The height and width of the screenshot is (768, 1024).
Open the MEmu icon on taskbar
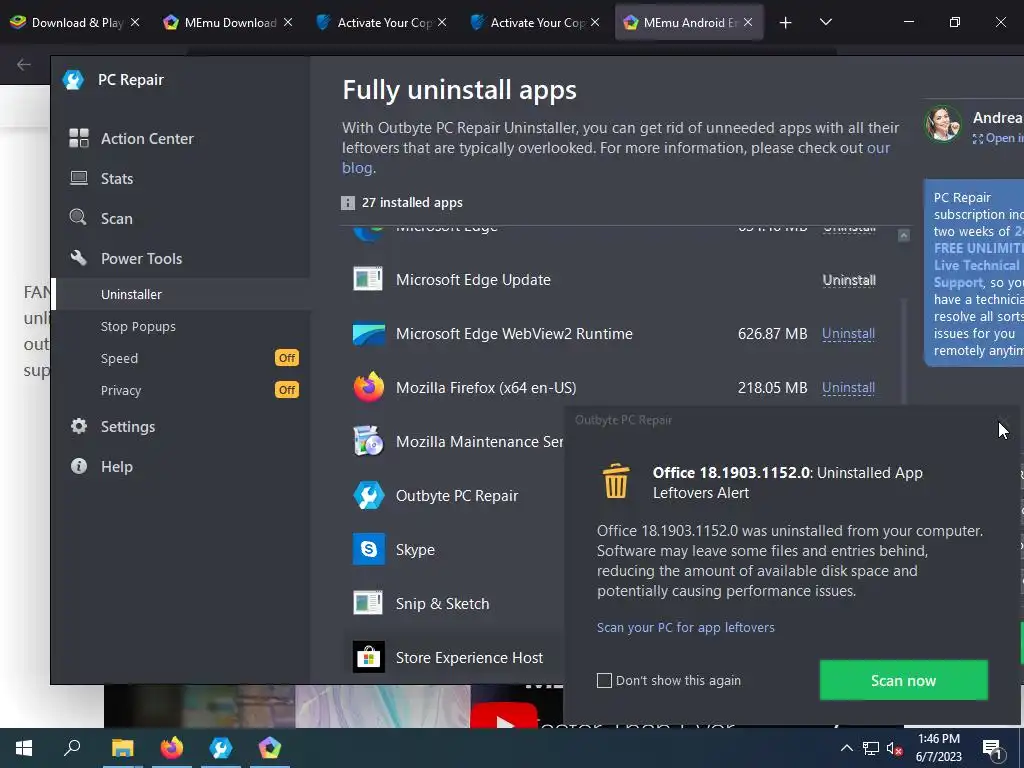(270, 748)
